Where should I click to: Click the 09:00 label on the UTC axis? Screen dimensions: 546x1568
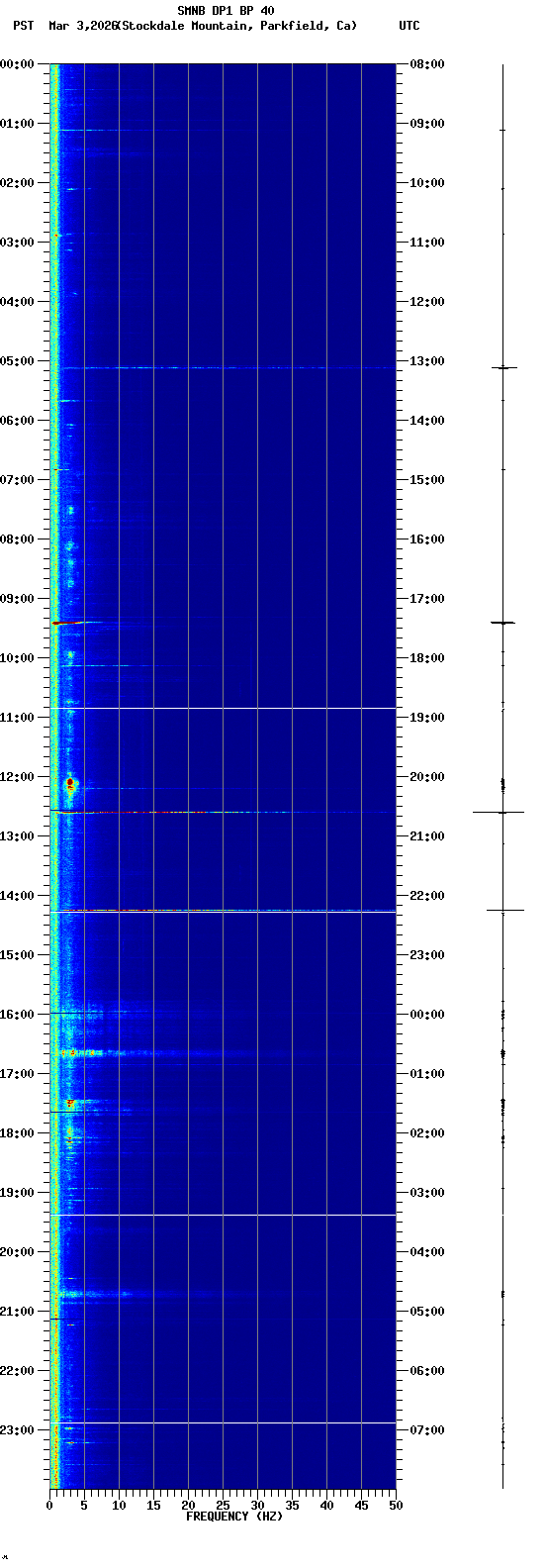pyautogui.click(x=427, y=124)
